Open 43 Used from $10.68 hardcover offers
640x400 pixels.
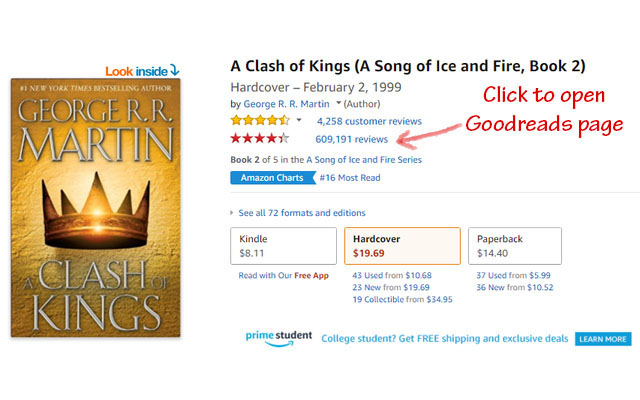(392, 276)
